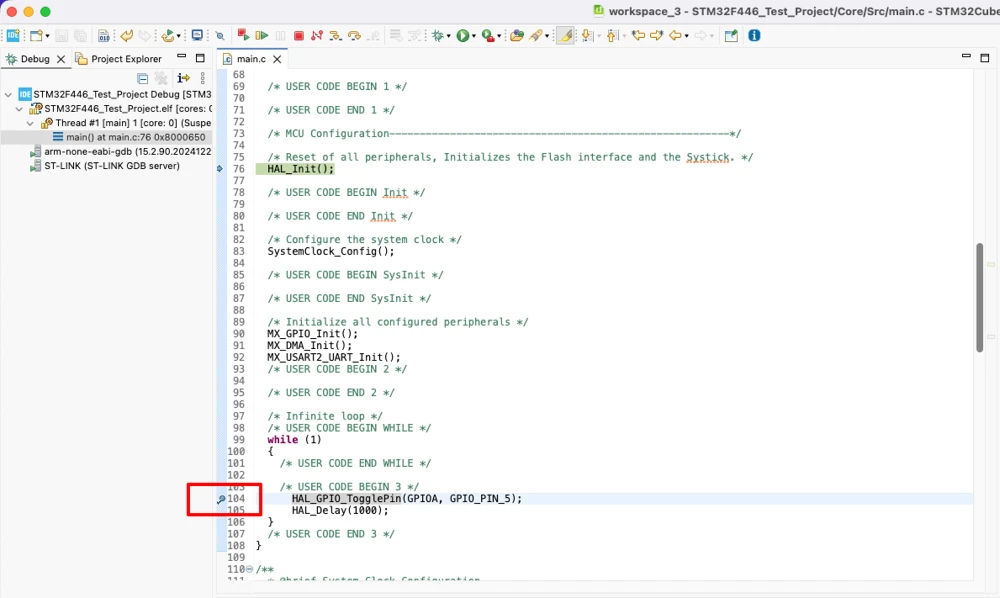Click the binary 010 toolbar icon
This screenshot has height=598, width=1000.
tap(104, 36)
